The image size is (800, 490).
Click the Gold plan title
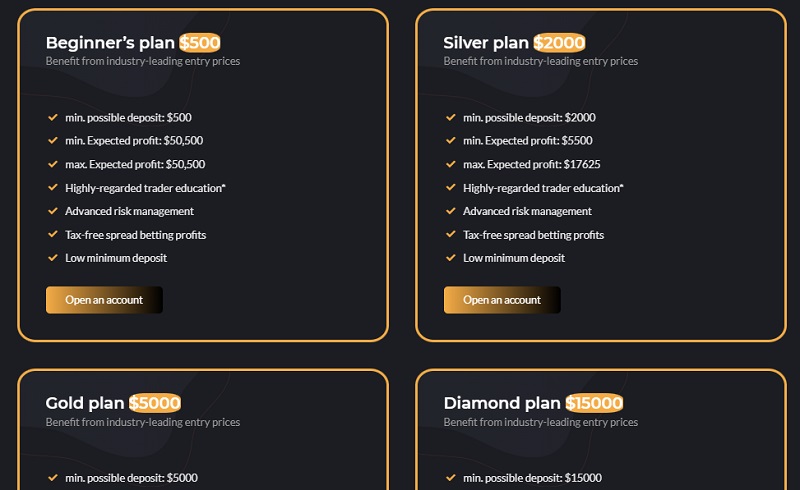tap(85, 403)
